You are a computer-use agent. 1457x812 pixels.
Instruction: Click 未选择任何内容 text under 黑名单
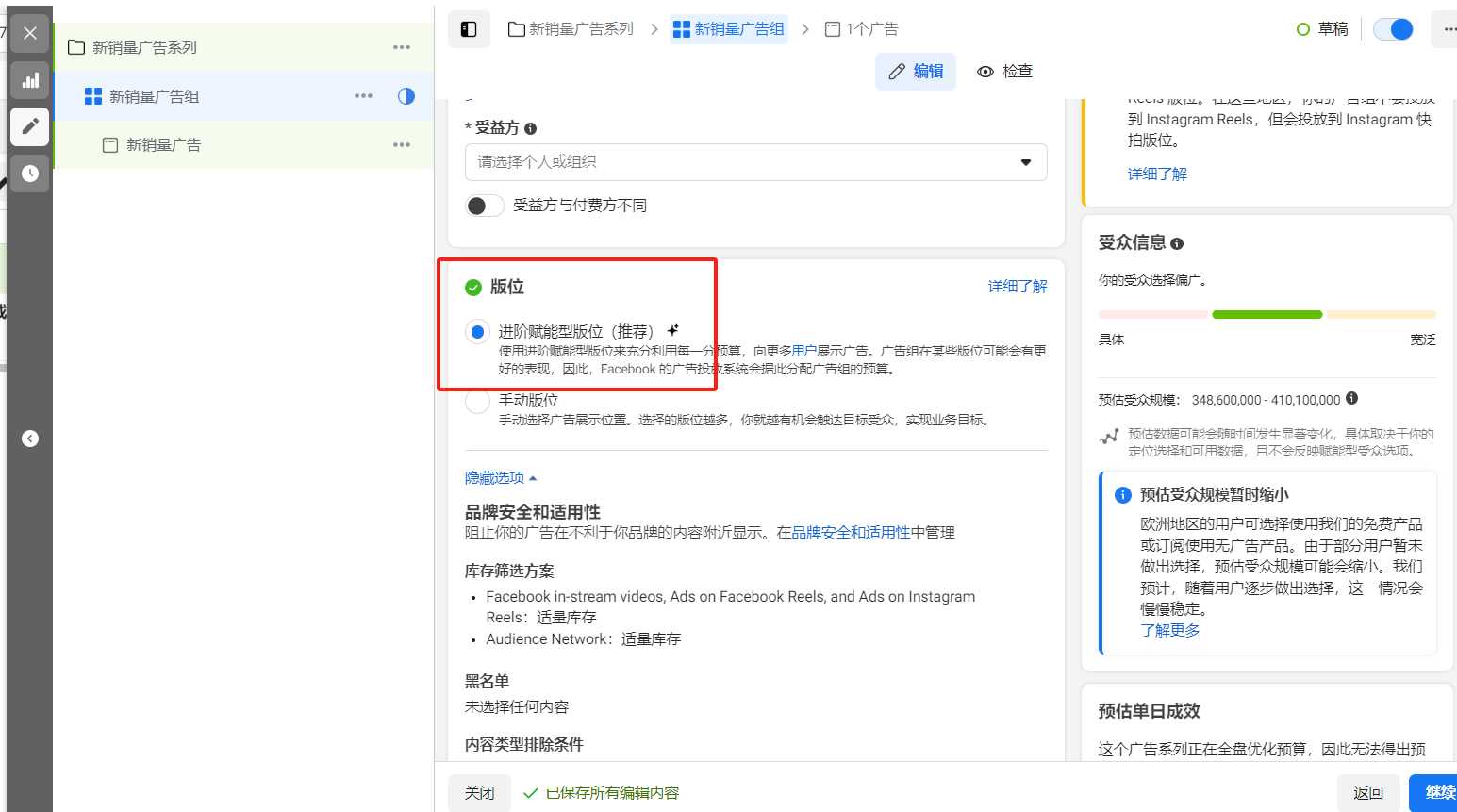(x=517, y=707)
